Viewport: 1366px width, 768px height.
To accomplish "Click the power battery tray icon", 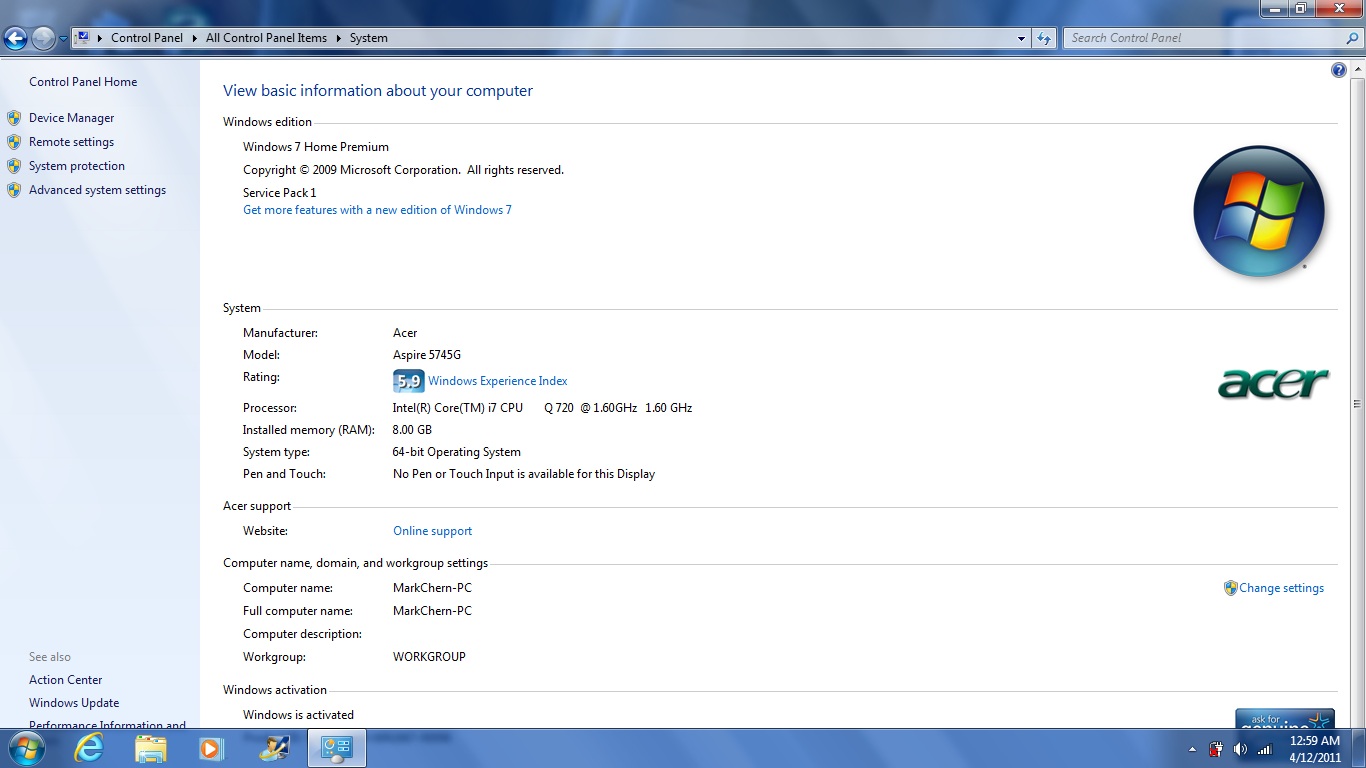I will tap(1216, 749).
